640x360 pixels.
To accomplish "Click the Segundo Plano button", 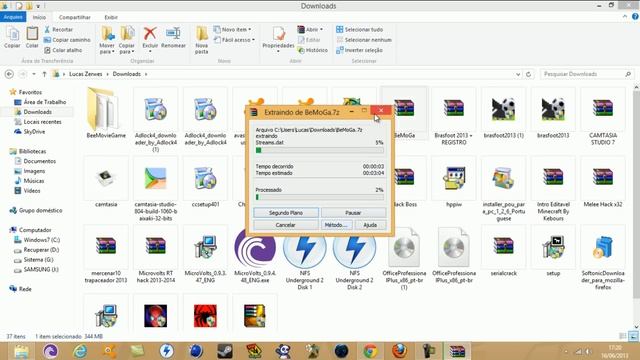I will [x=286, y=213].
